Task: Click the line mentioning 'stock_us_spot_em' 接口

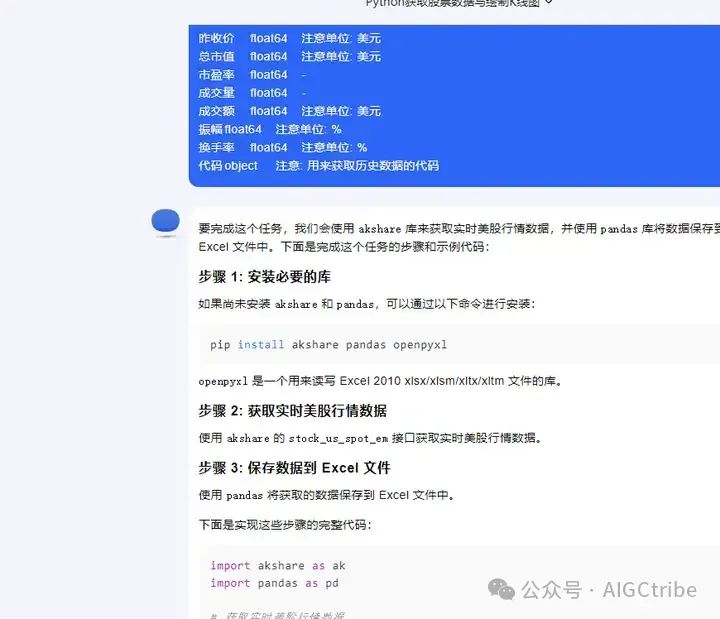Action: (370, 438)
